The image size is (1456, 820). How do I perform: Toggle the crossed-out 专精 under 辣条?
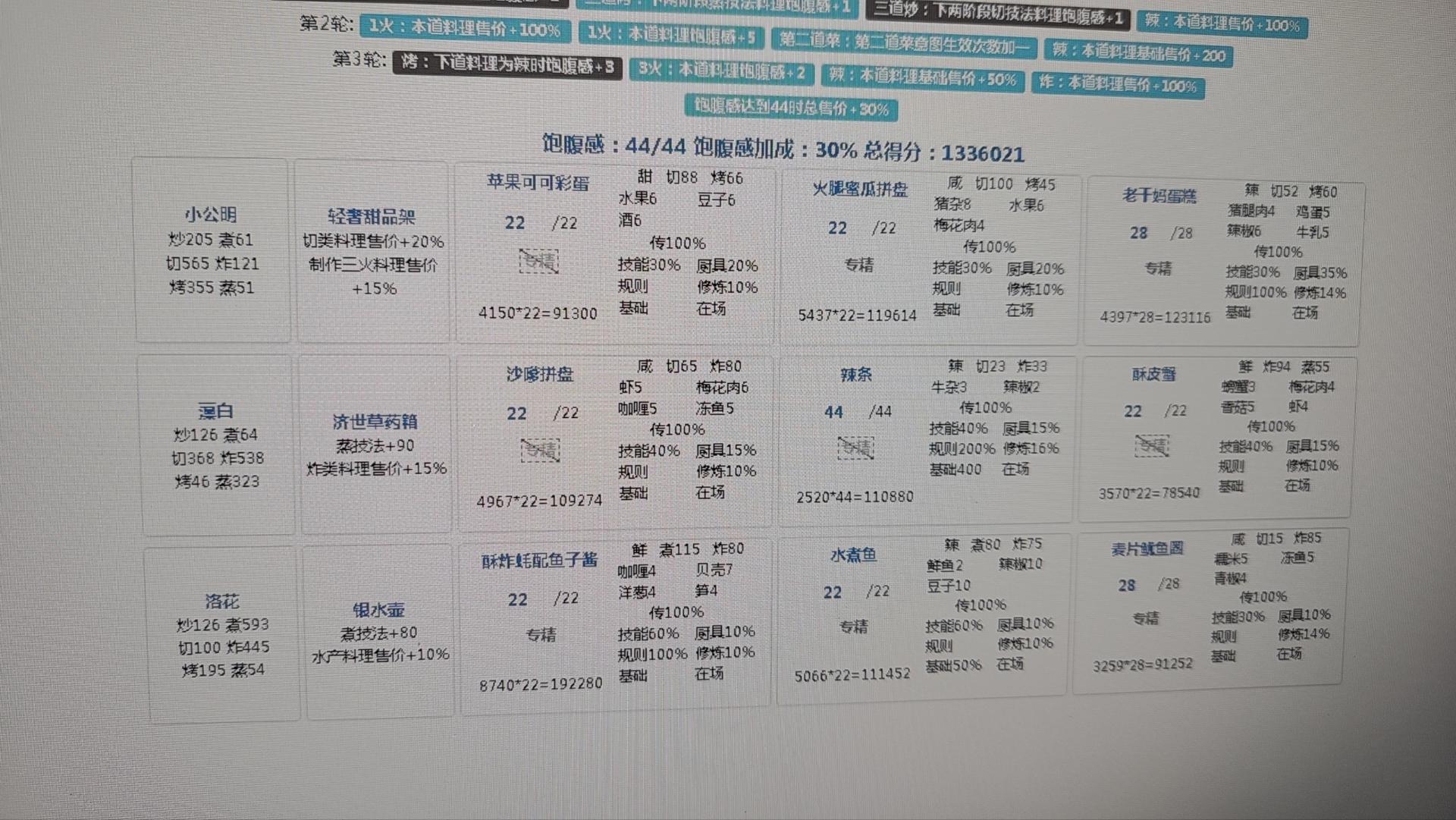(x=855, y=448)
